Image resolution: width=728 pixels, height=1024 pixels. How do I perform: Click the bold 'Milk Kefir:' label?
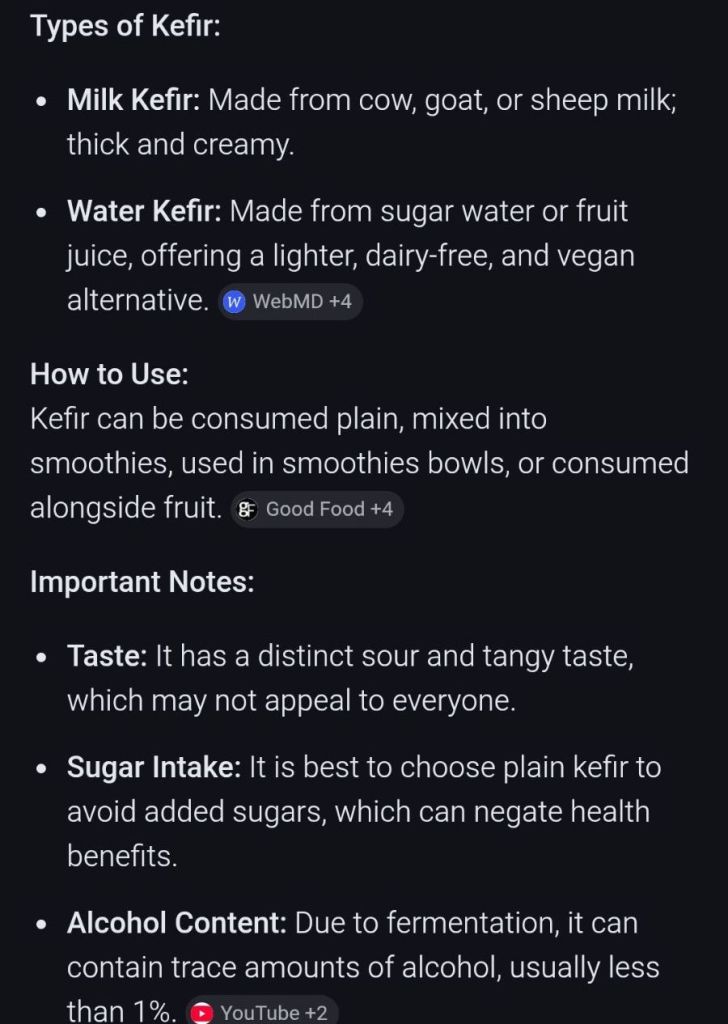coord(134,100)
